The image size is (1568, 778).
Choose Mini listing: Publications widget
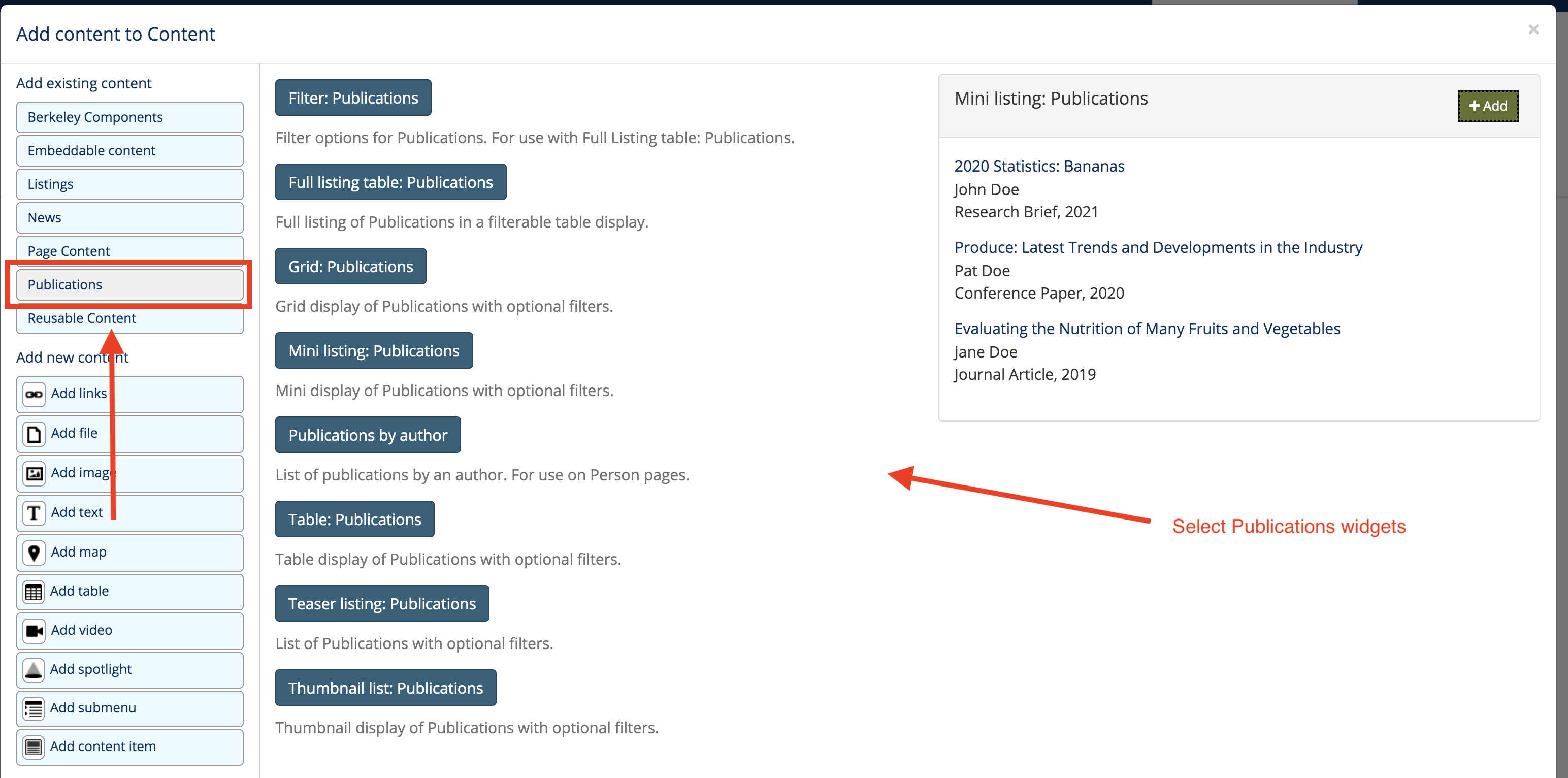(374, 350)
